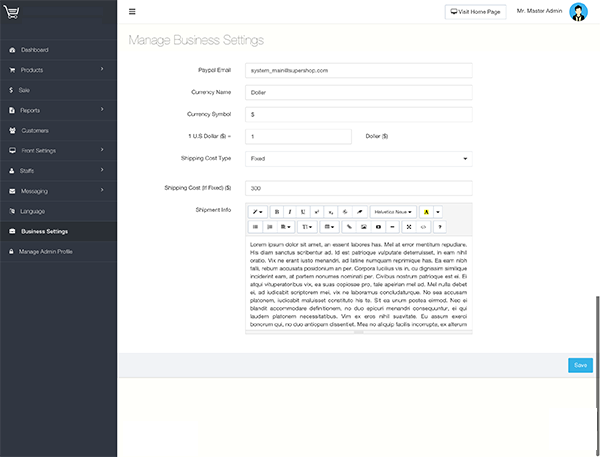600x457 pixels.
Task: Open Dashboard from sidebar
Action: point(58,50)
